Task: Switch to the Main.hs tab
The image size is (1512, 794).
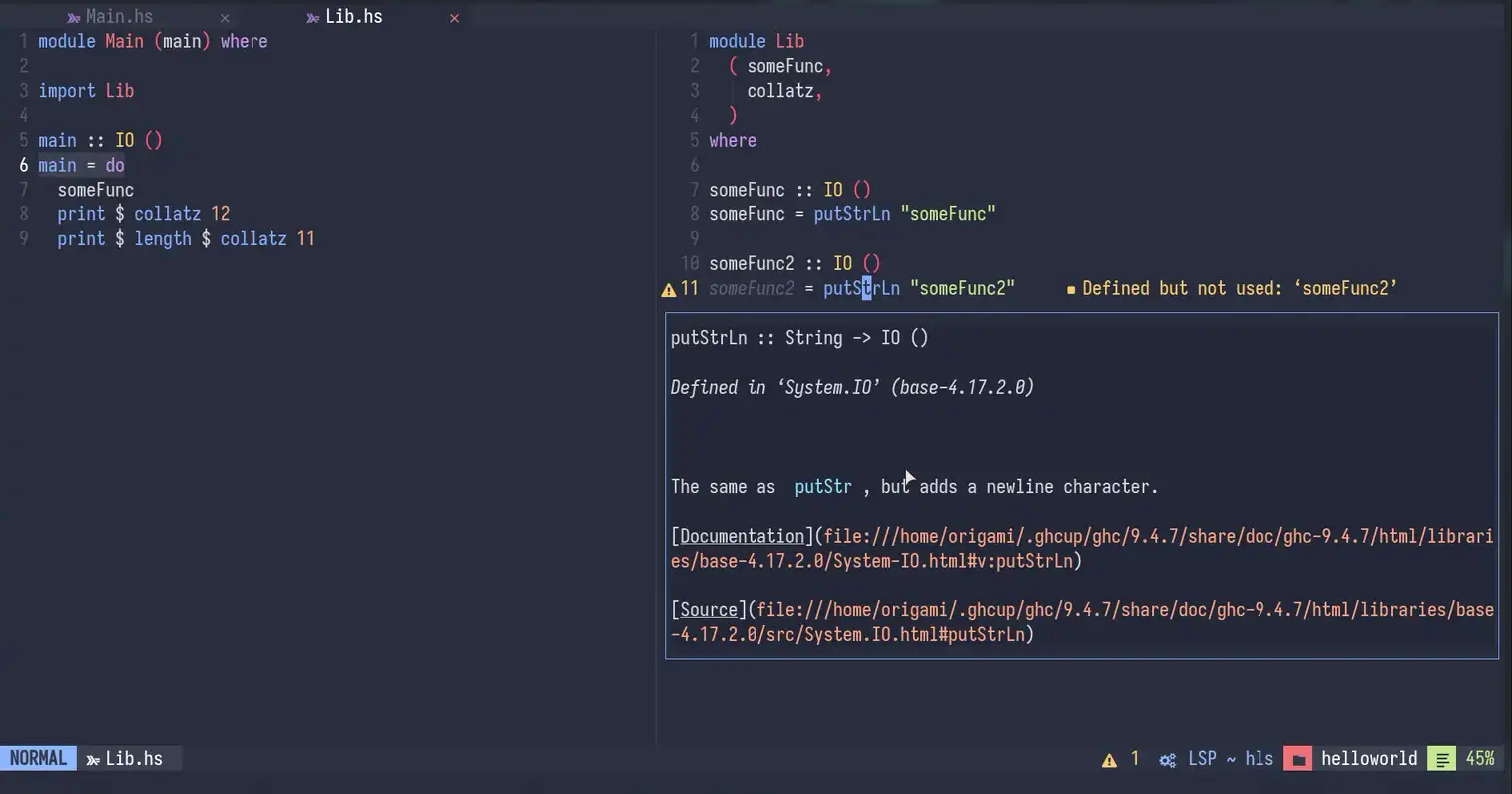Action: (x=119, y=17)
